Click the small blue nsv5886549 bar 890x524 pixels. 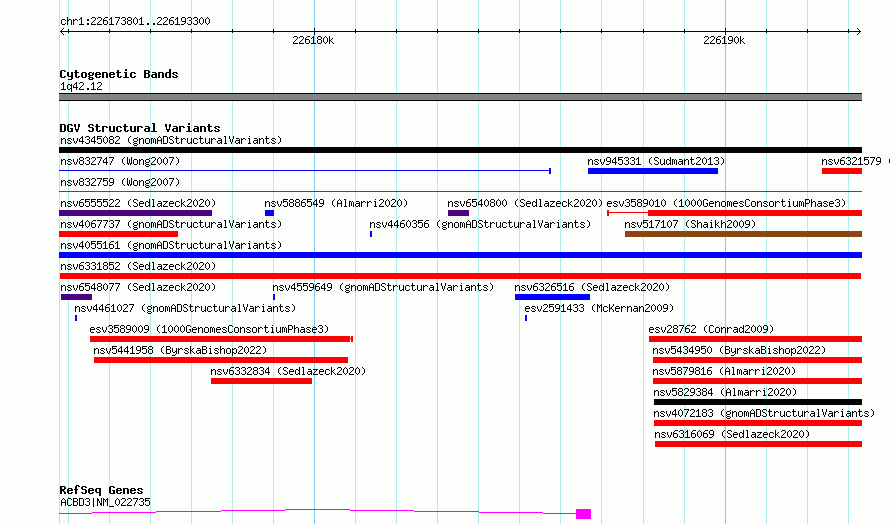[270, 213]
